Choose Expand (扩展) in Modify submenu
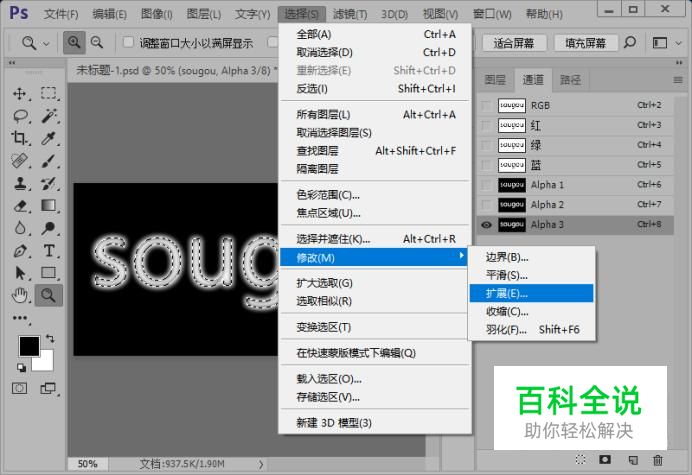This screenshot has height=475, width=692. point(531,294)
